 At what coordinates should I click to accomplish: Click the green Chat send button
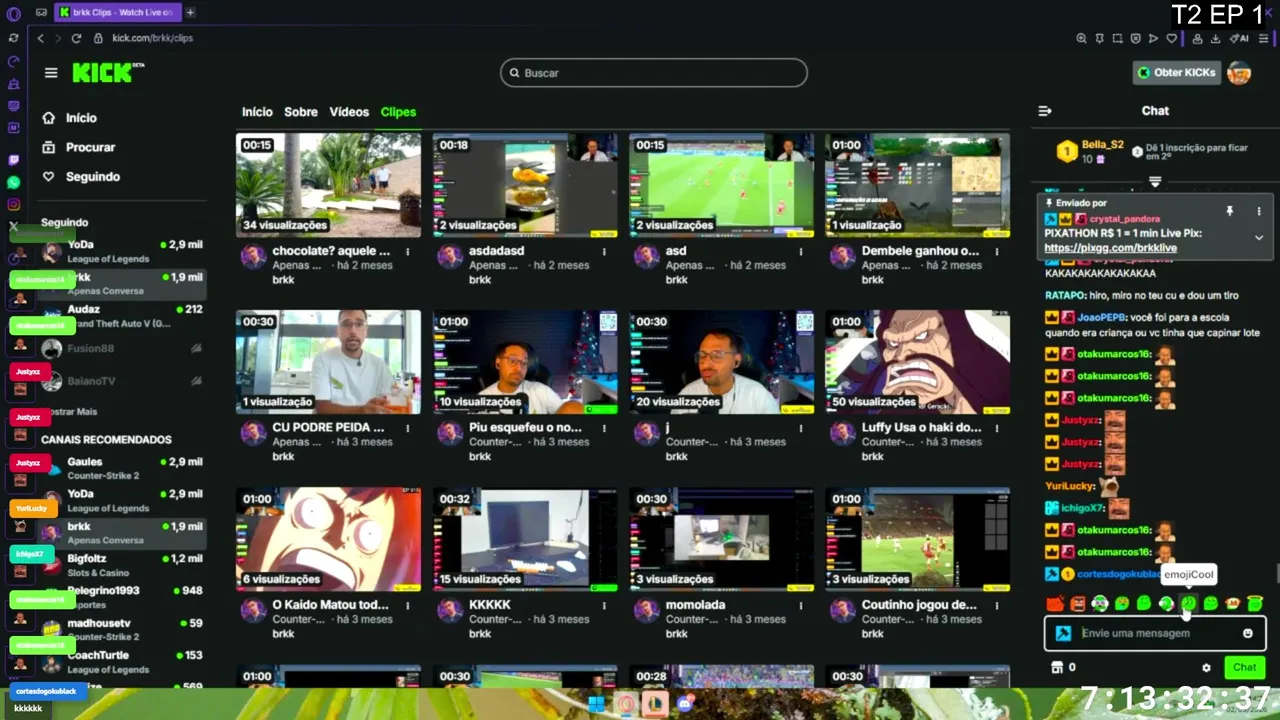1244,667
